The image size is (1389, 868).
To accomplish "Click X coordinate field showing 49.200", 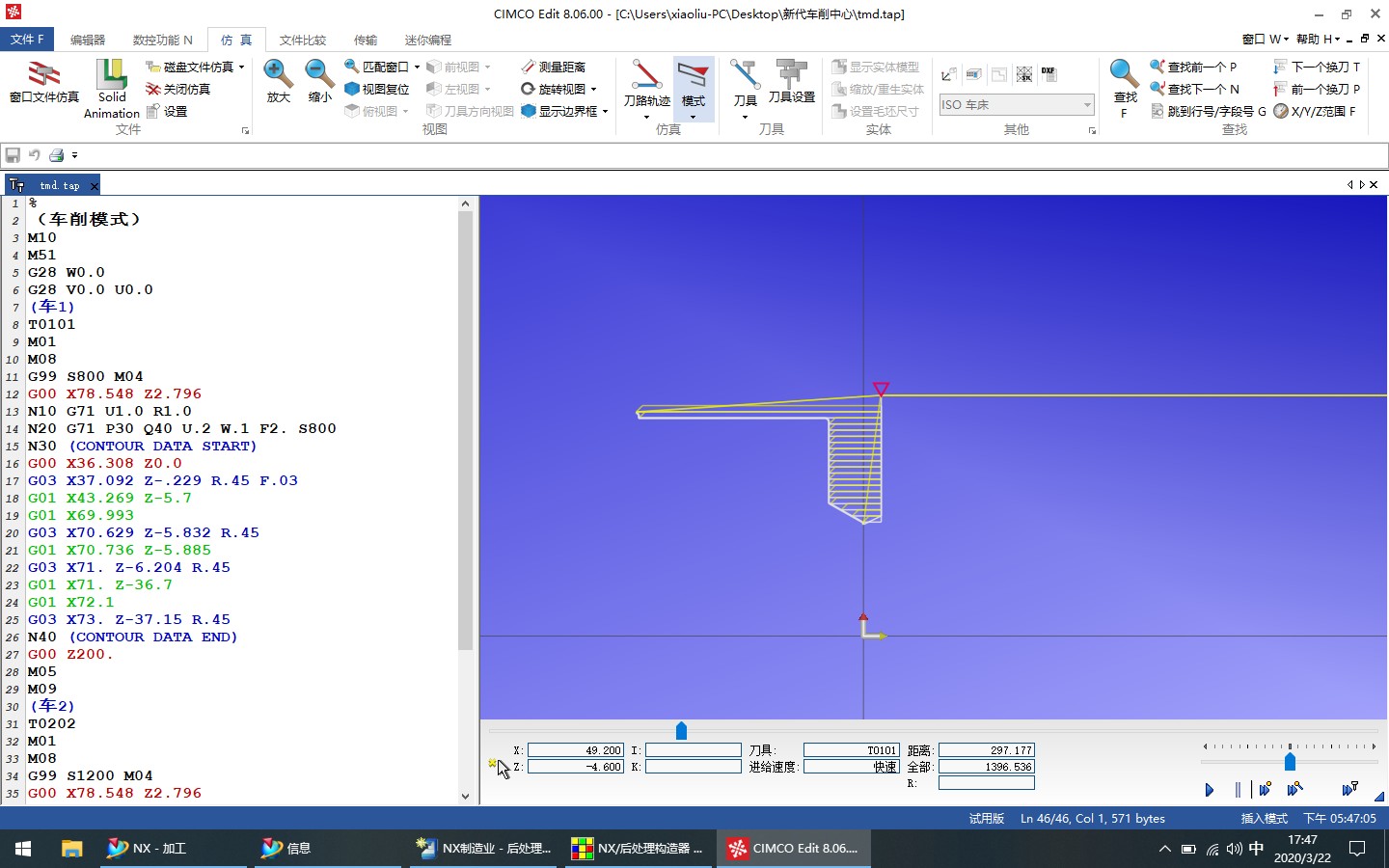I will 576,750.
